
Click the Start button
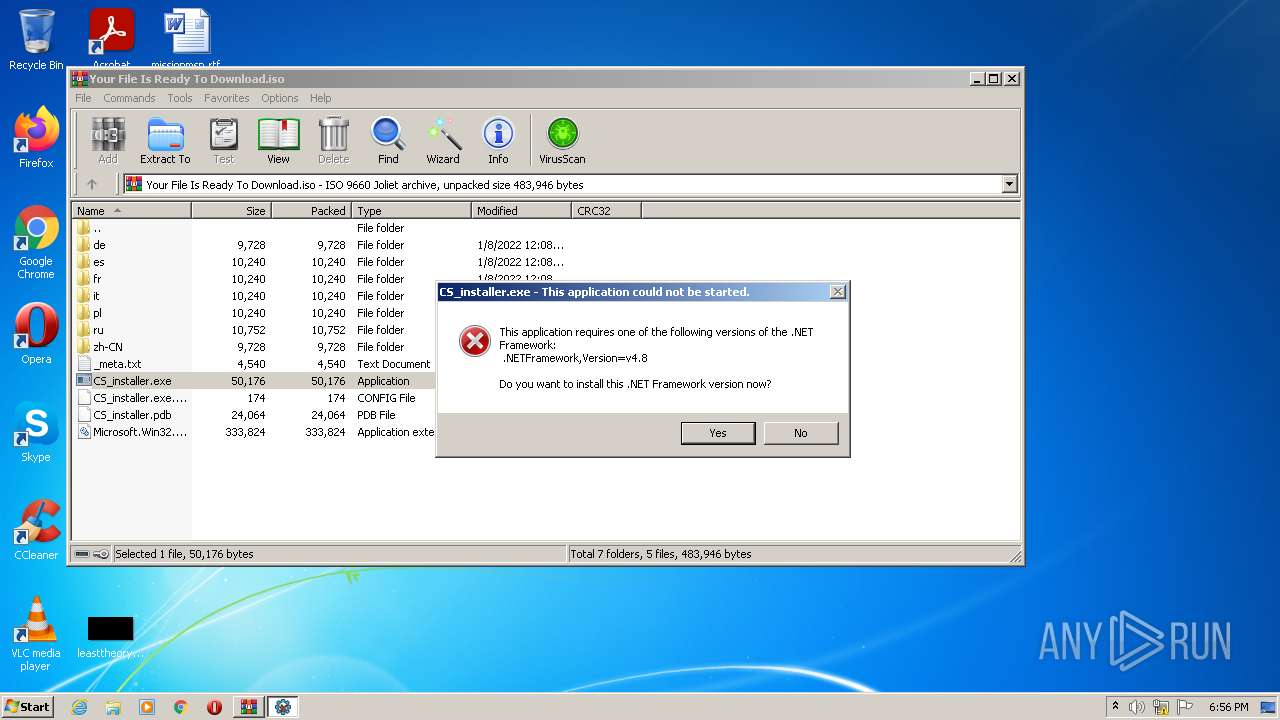pyautogui.click(x=28, y=707)
